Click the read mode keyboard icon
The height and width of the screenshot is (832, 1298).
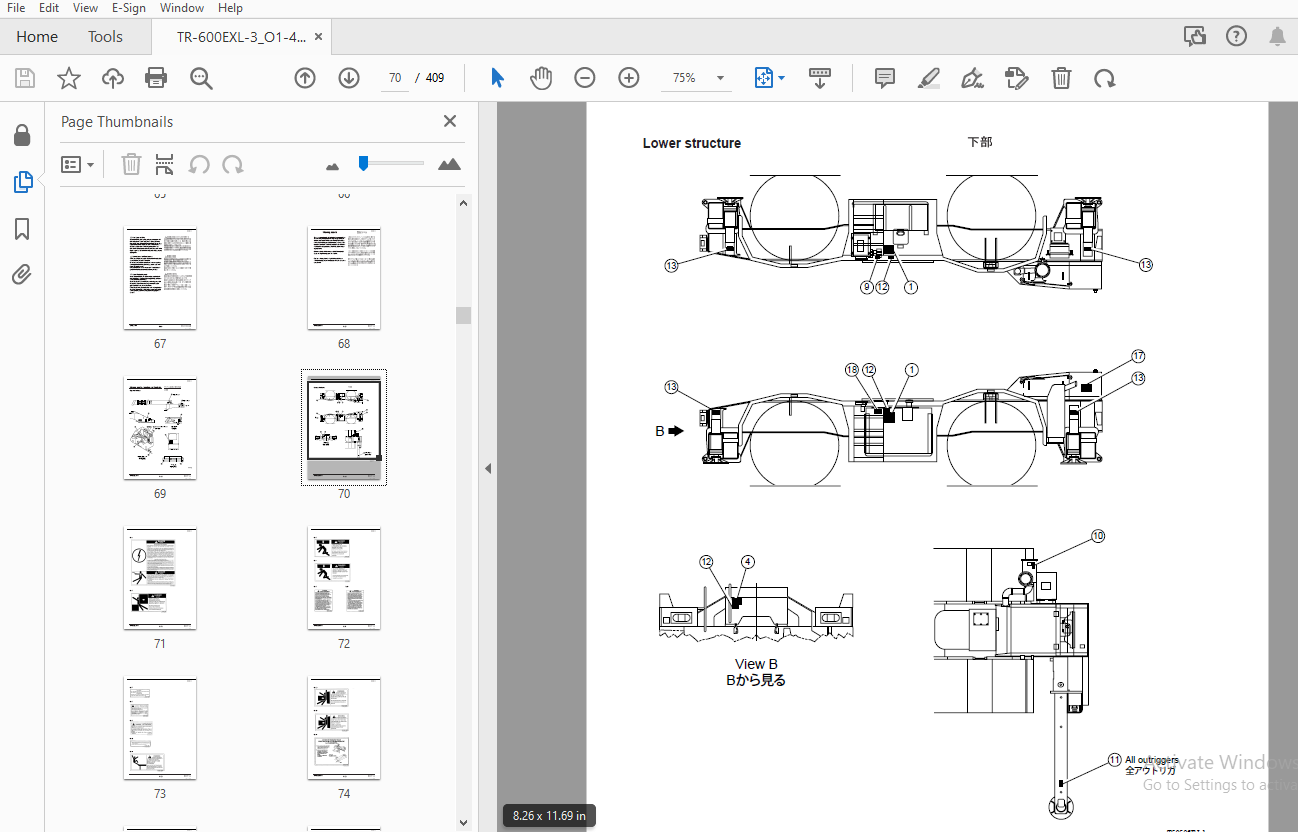pyautogui.click(x=820, y=78)
